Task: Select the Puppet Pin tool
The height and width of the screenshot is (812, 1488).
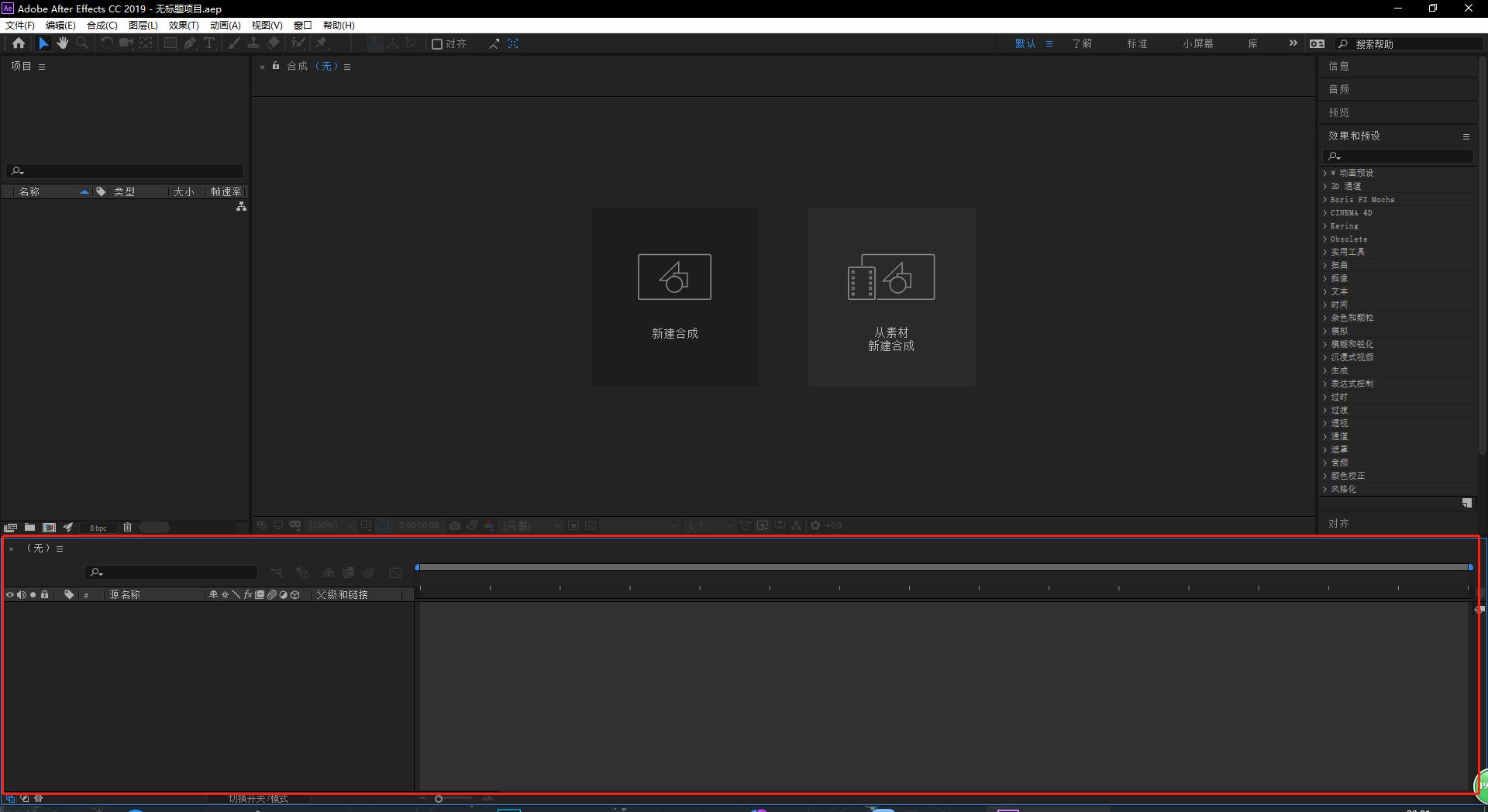Action: click(x=322, y=43)
